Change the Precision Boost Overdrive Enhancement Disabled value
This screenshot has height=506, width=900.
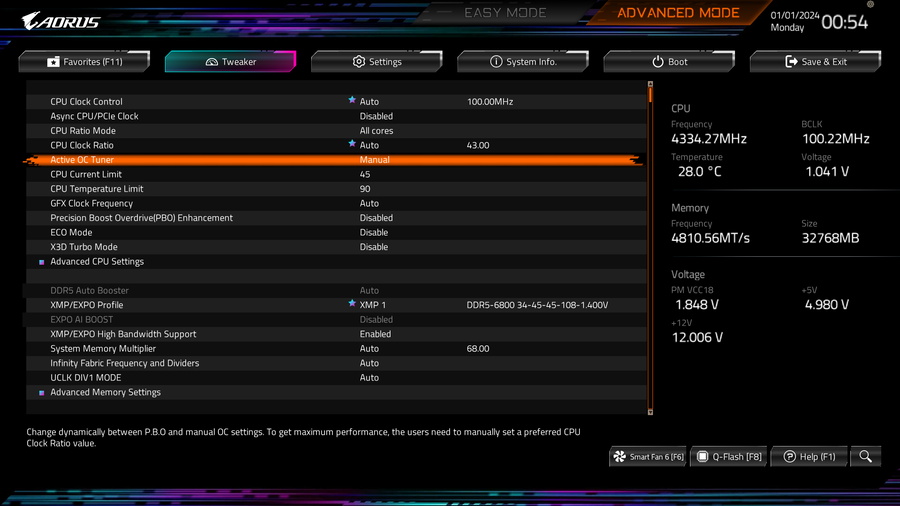376,218
